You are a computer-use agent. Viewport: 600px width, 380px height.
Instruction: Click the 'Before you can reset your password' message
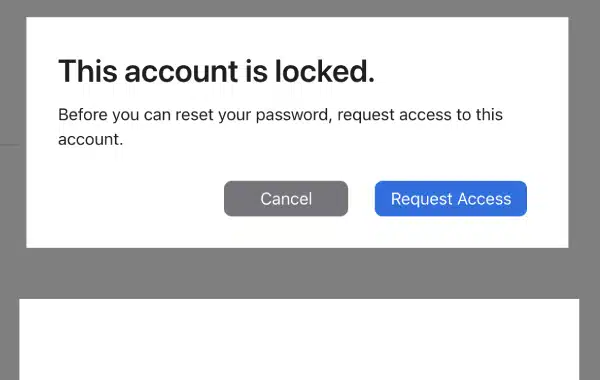[280, 127]
